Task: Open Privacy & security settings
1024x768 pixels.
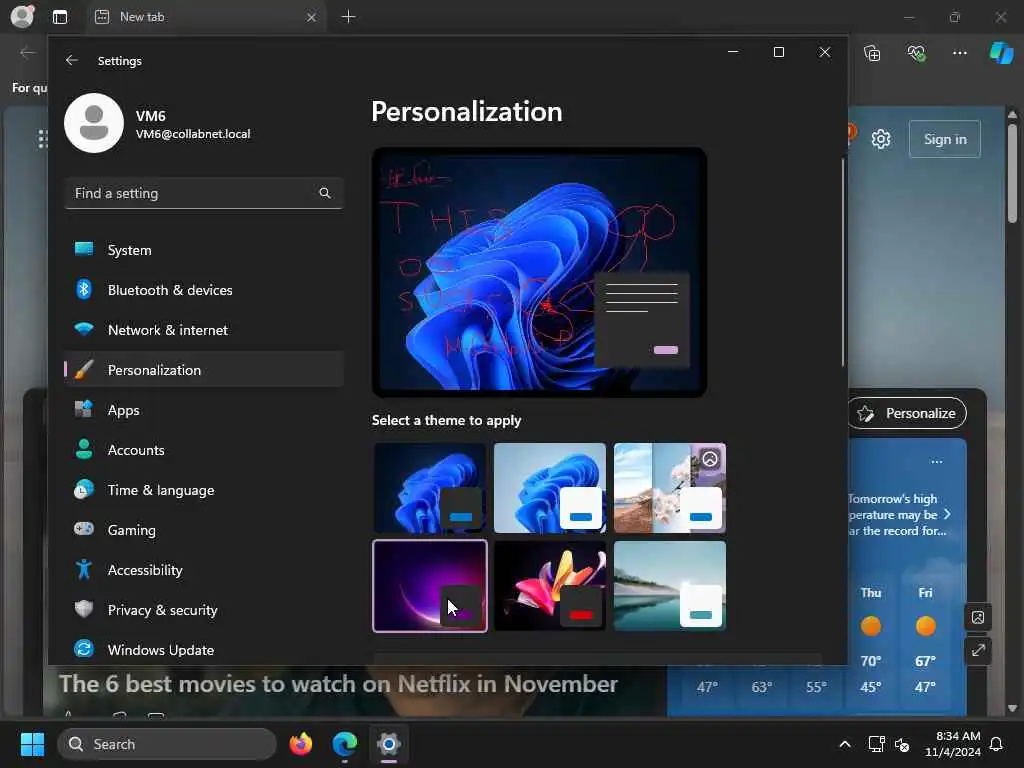Action: [x=204, y=610]
